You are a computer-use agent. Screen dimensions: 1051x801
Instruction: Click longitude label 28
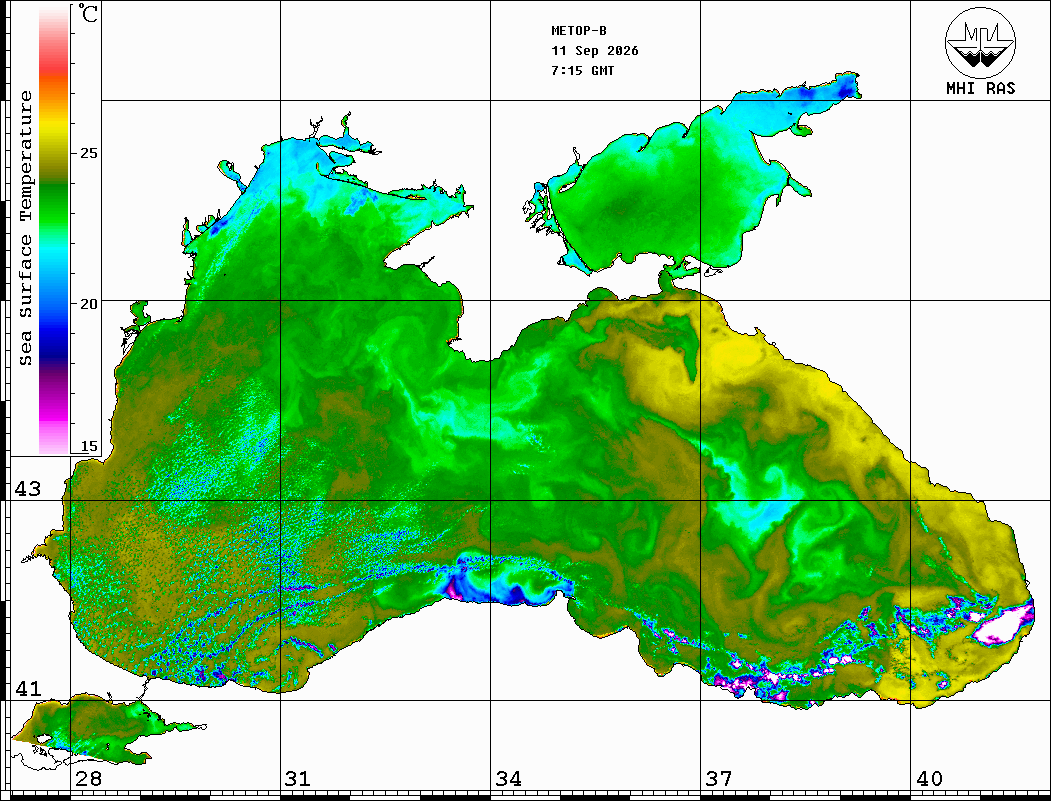[88, 779]
